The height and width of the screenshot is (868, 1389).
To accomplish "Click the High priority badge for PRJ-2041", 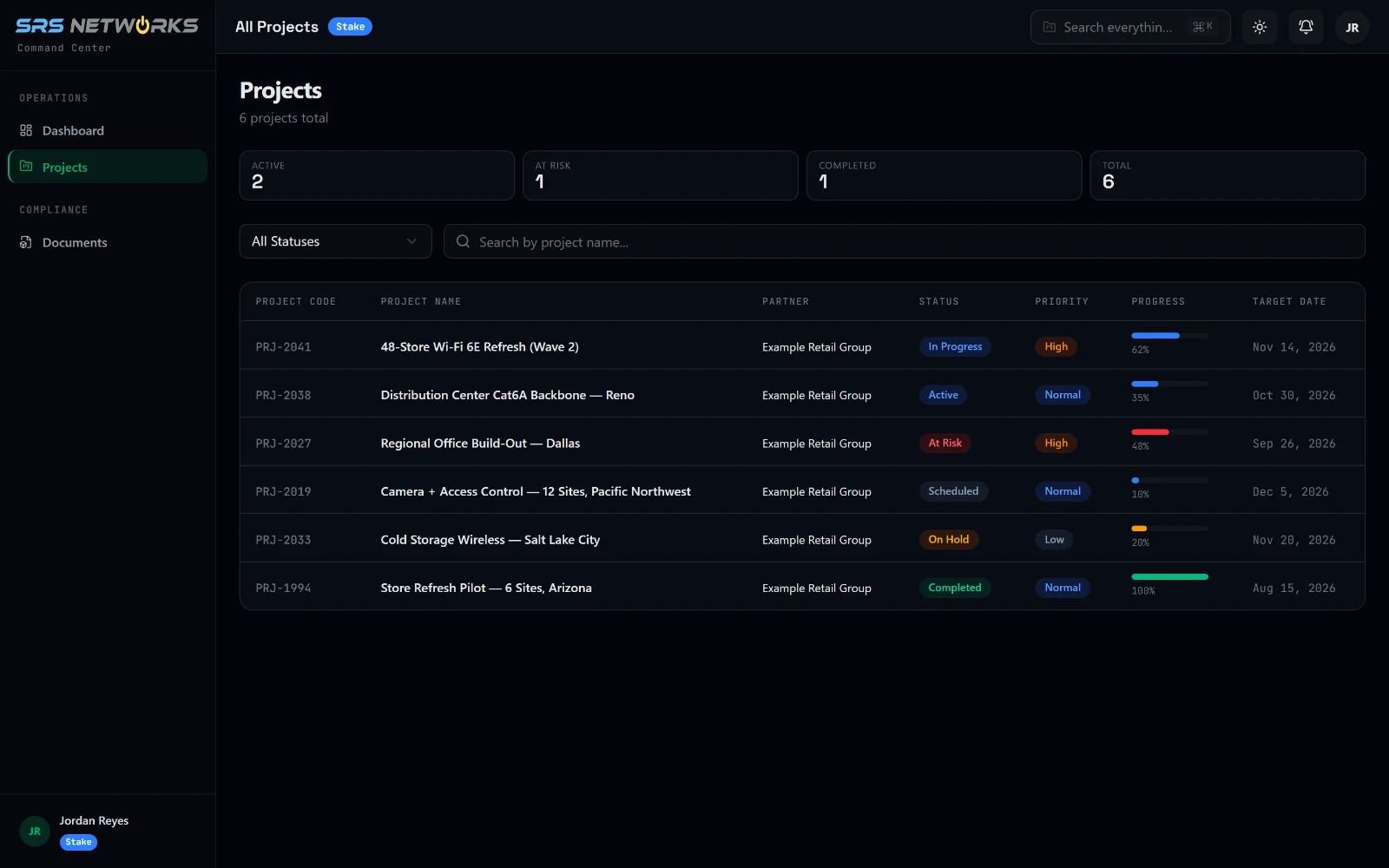I will coord(1056,346).
